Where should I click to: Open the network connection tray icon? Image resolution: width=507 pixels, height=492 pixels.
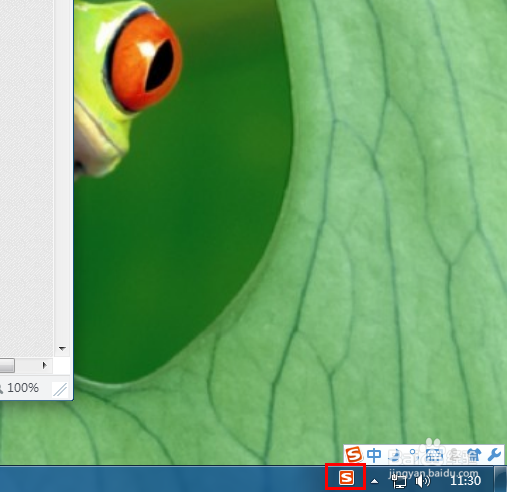tap(399, 481)
